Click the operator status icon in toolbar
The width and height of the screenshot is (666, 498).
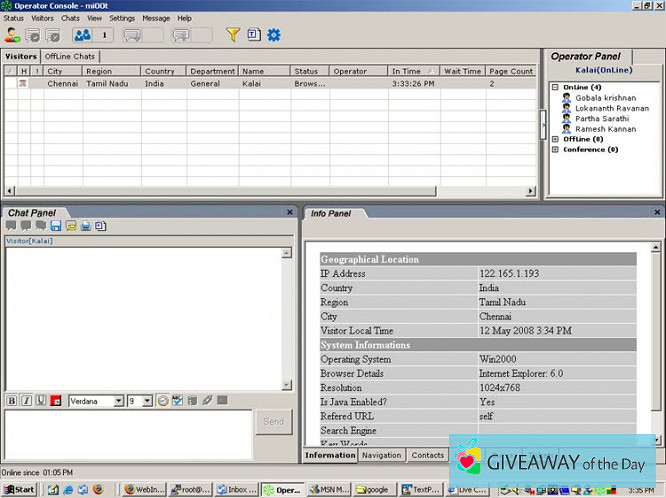pyautogui.click(x=12, y=35)
